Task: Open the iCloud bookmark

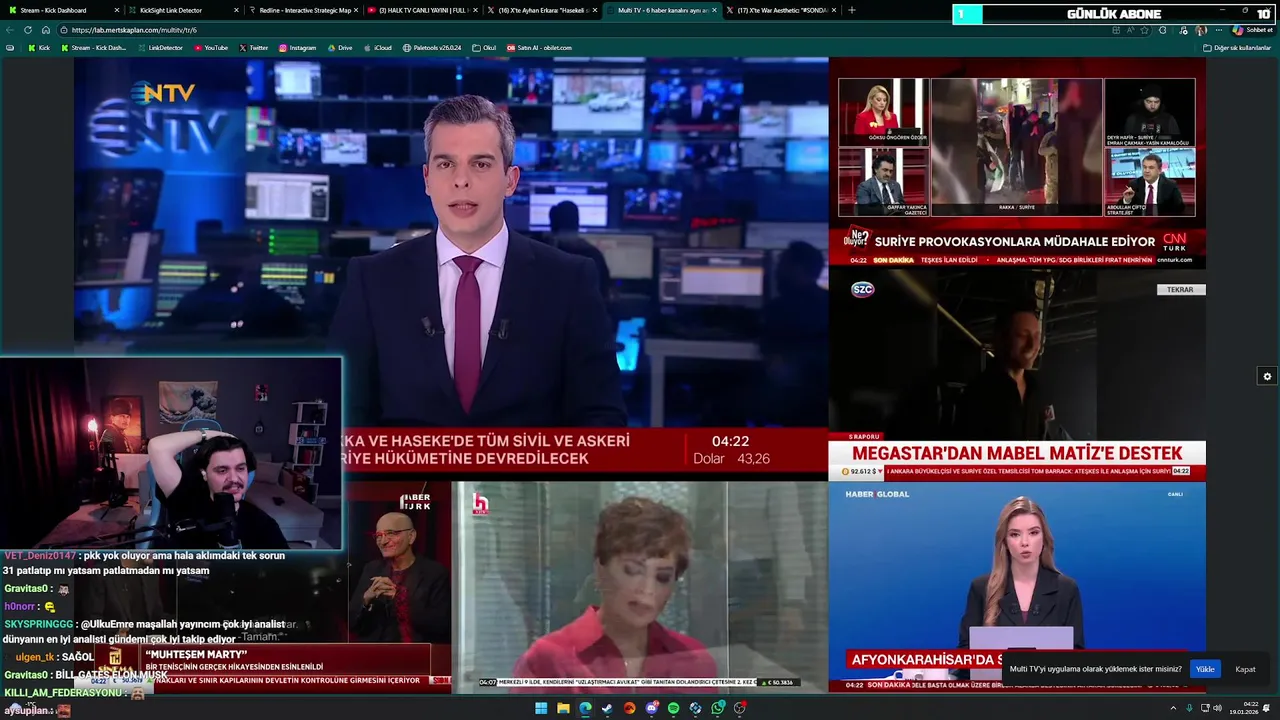Action: 378,48
